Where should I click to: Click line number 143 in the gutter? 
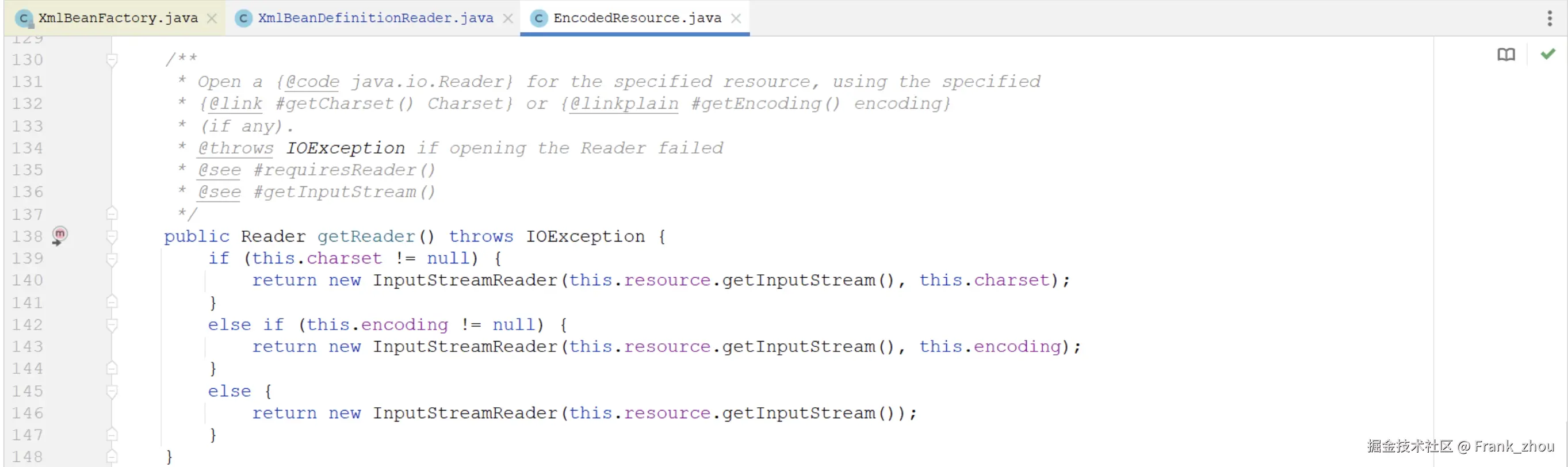(x=28, y=346)
